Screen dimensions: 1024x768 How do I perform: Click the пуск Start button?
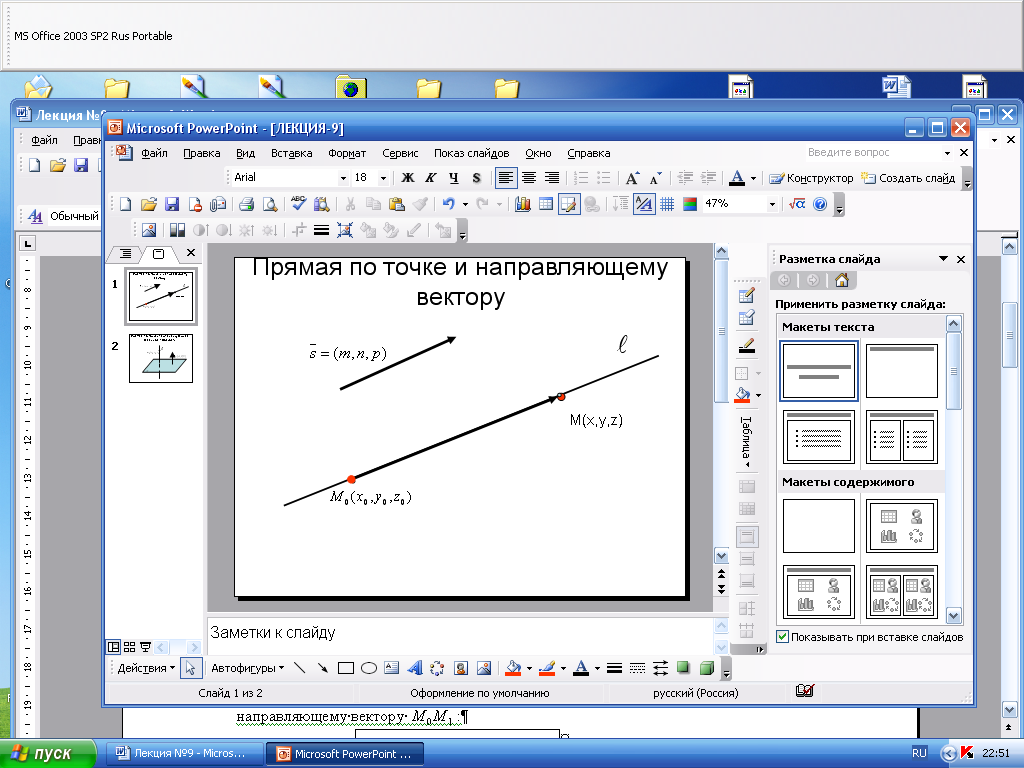[x=48, y=754]
